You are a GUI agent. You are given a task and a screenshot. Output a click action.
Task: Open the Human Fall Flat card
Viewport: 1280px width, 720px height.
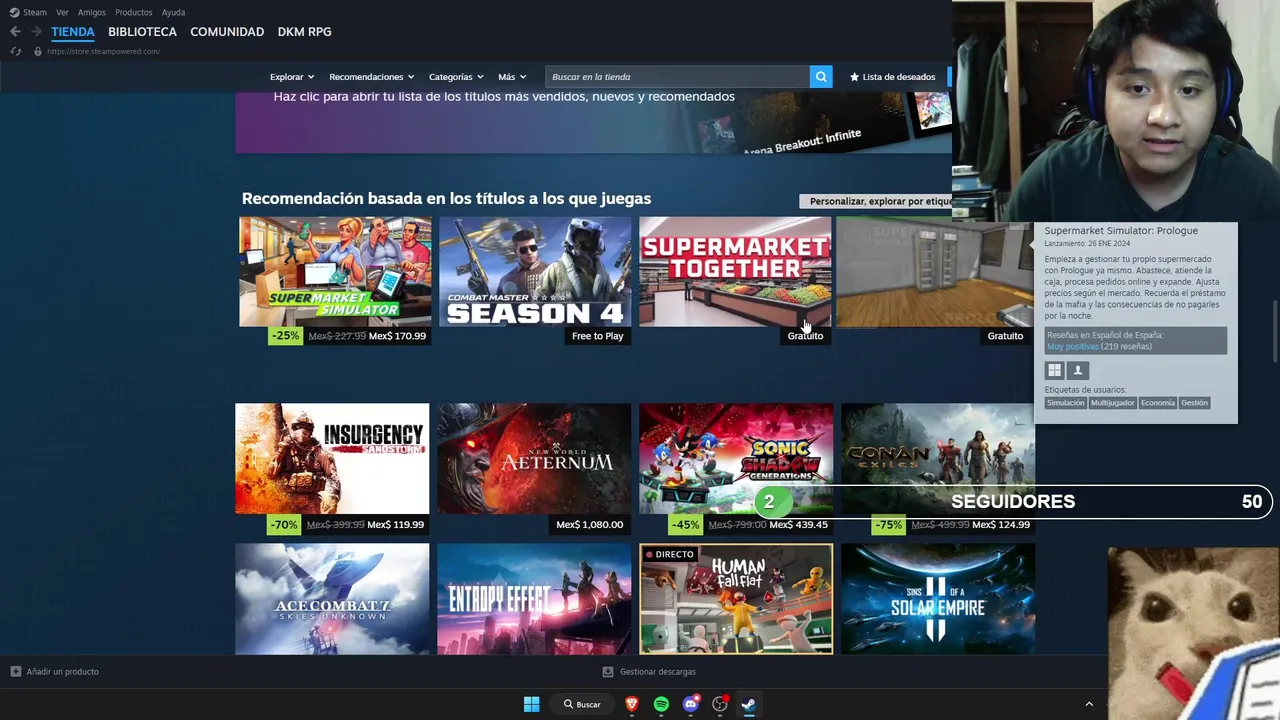(x=736, y=599)
